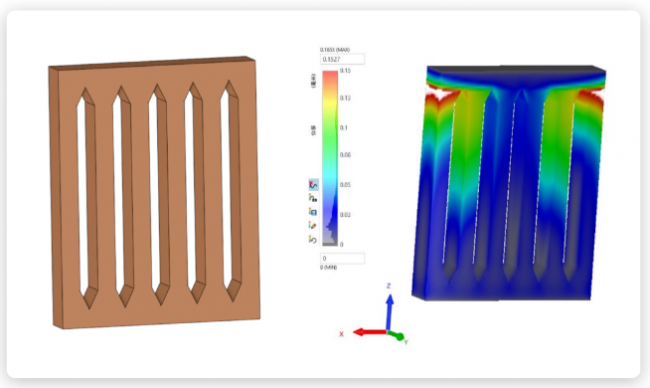Click the simulation result's dark top face
This screenshot has height=388, width=650.
tap(516, 68)
